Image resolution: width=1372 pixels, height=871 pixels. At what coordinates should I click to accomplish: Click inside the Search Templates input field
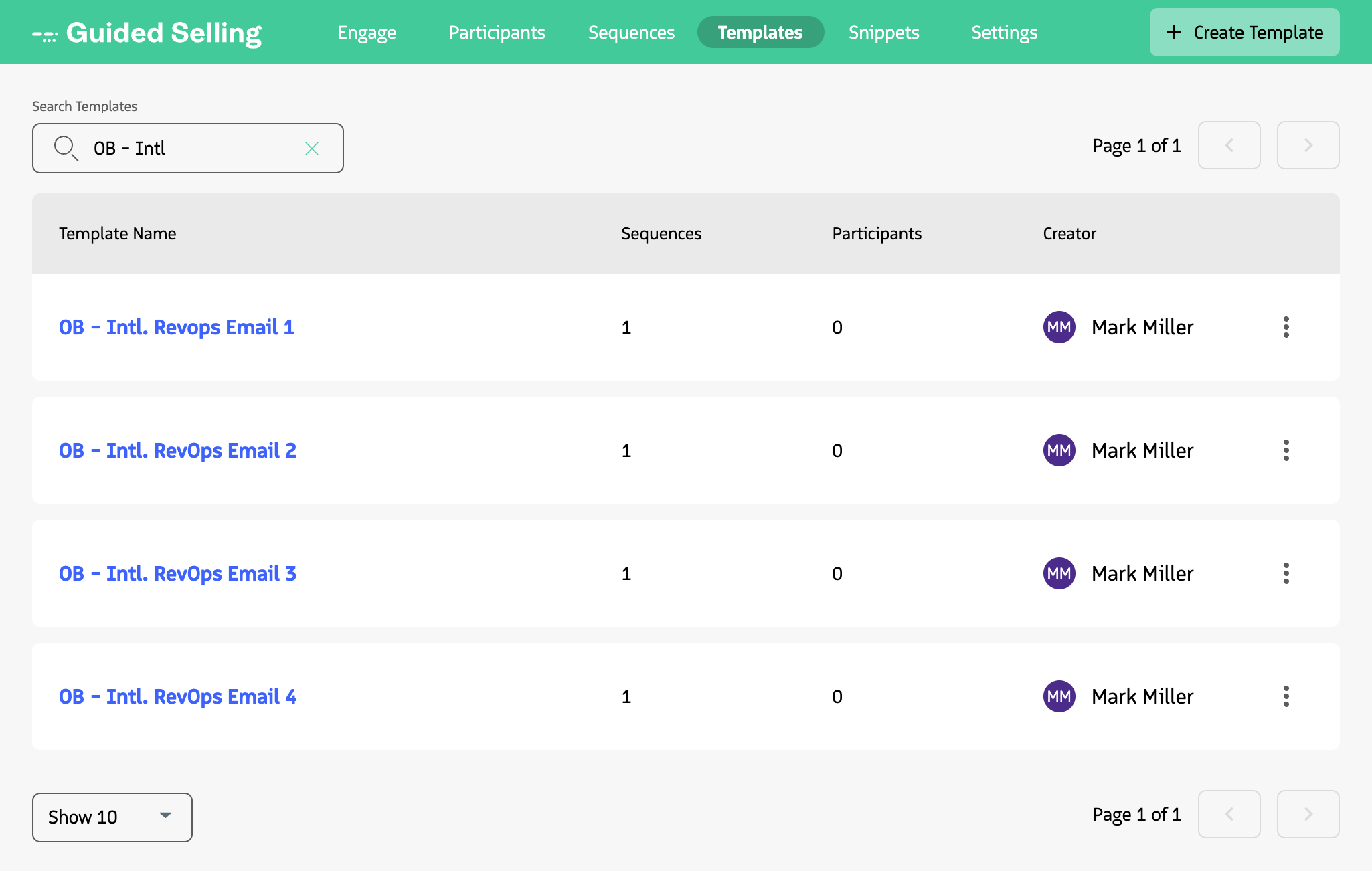coord(187,148)
